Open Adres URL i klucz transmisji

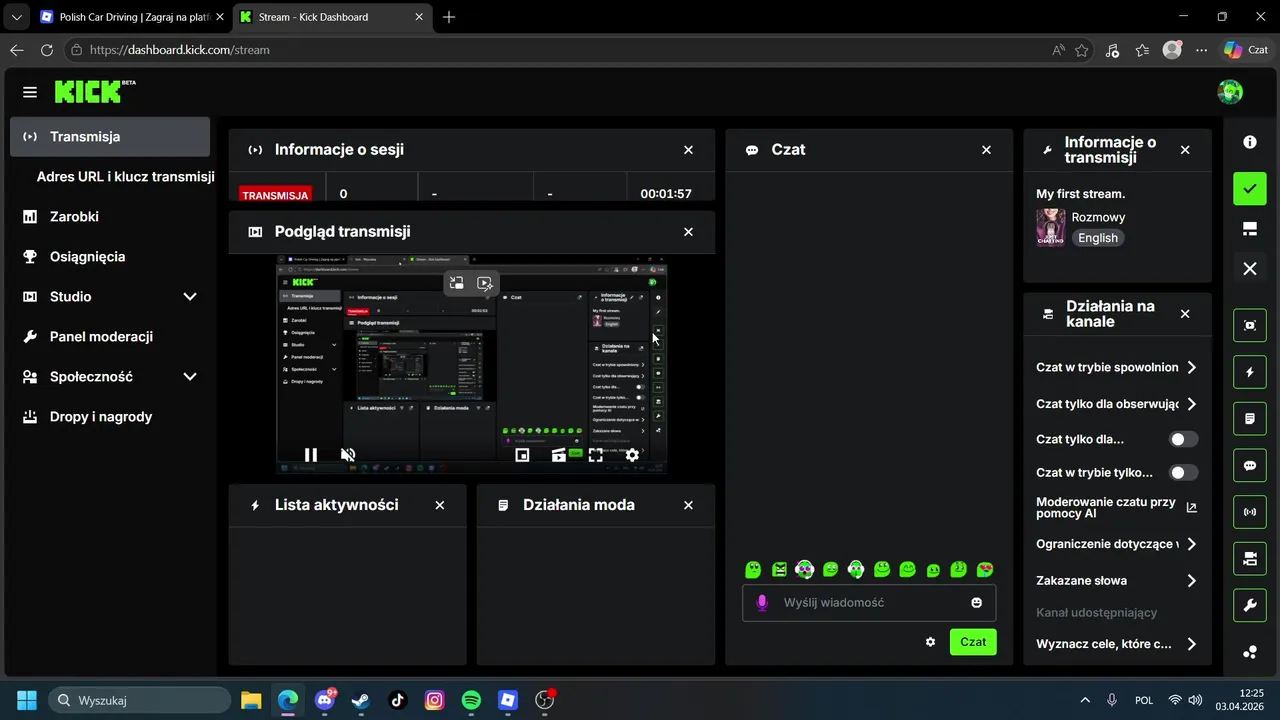[x=125, y=176]
